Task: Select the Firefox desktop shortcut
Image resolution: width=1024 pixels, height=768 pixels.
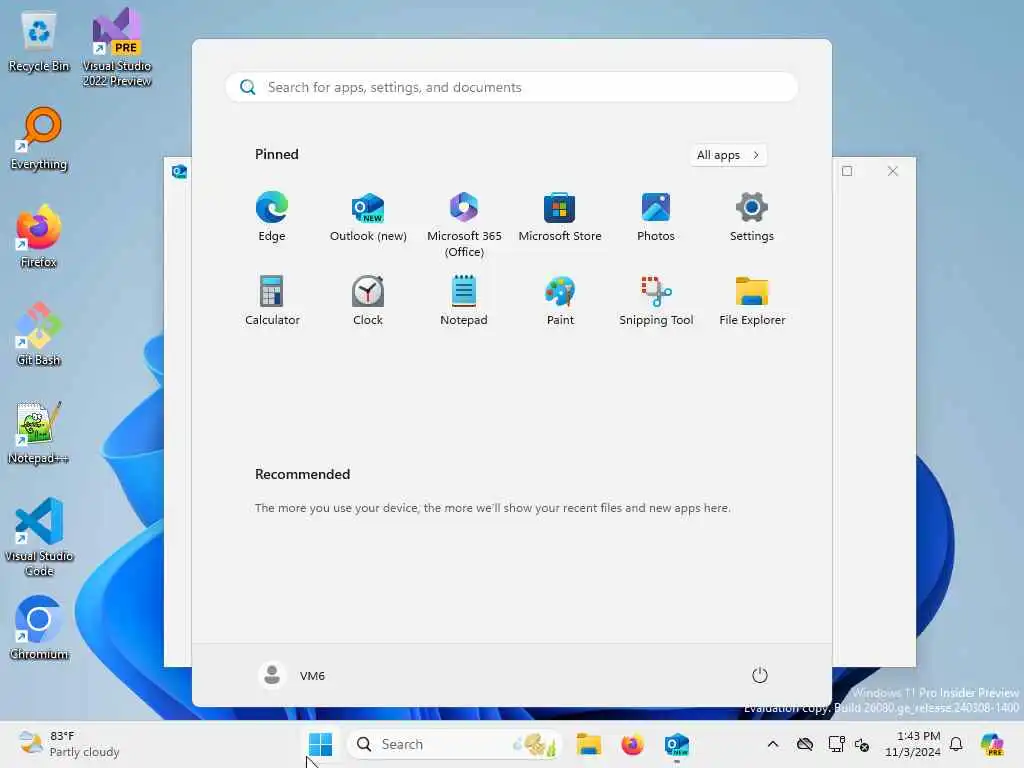Action: click(x=39, y=236)
